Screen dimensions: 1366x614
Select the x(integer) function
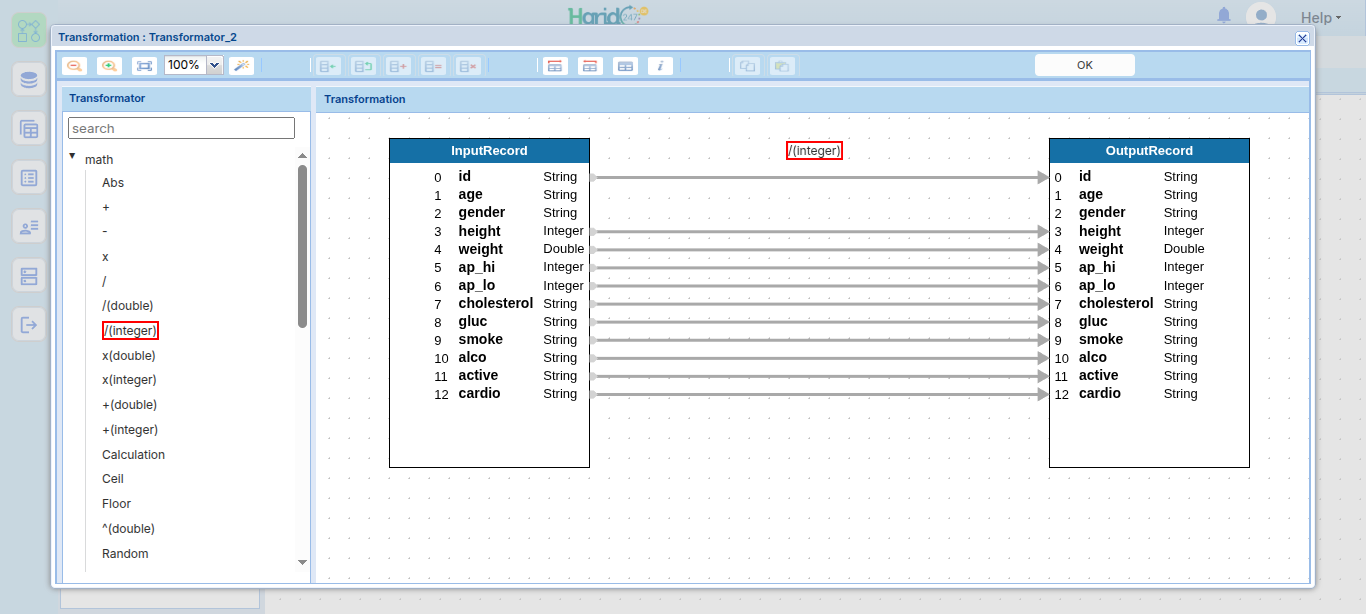129,380
